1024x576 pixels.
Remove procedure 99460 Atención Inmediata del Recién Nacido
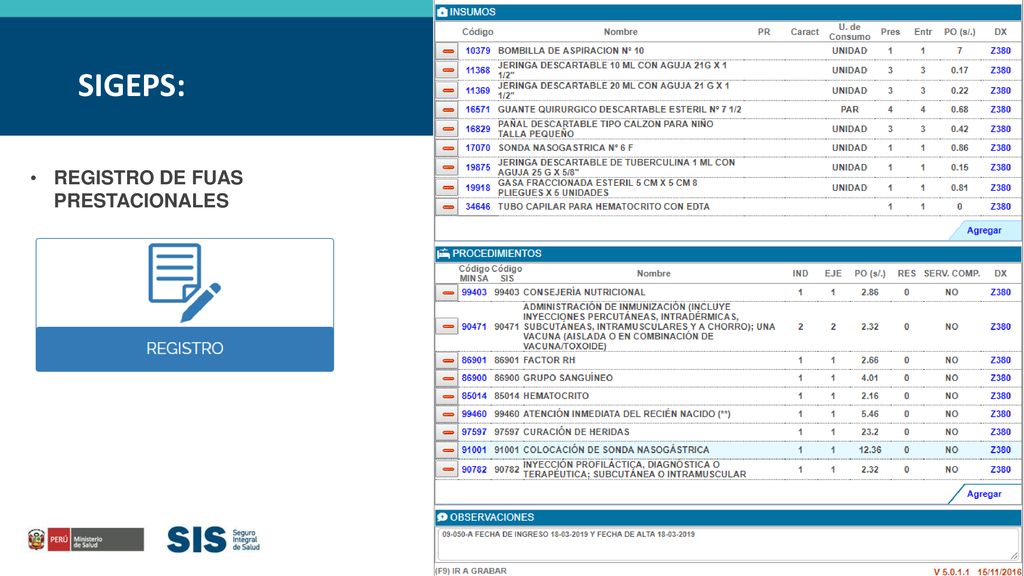pos(447,414)
